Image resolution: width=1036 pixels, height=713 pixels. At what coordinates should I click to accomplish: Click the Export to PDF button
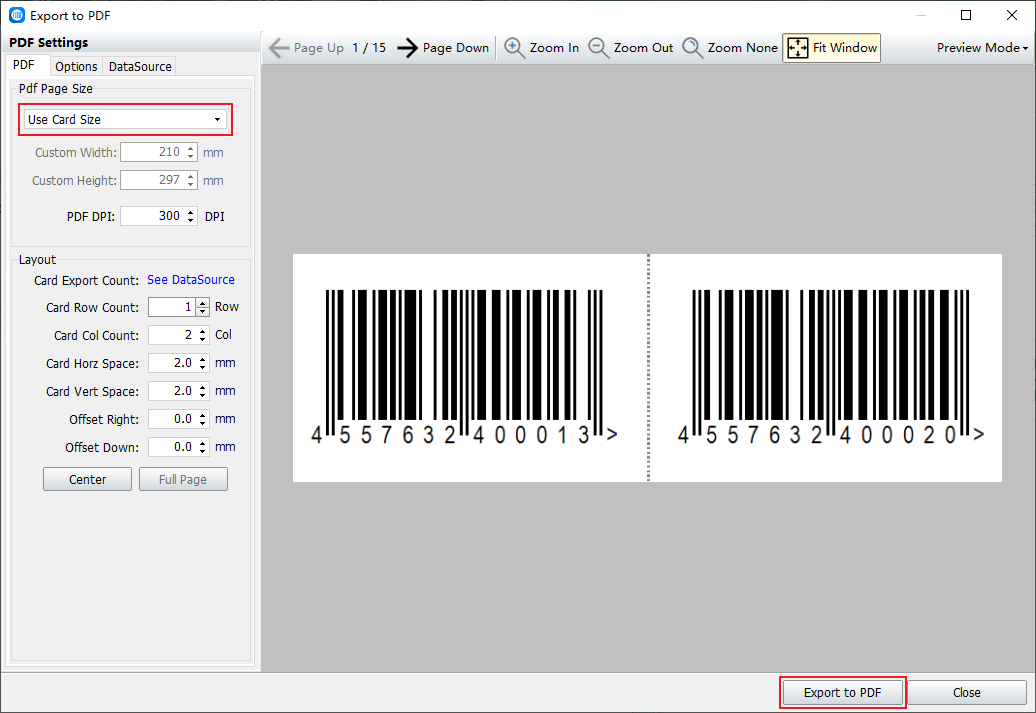click(x=842, y=693)
